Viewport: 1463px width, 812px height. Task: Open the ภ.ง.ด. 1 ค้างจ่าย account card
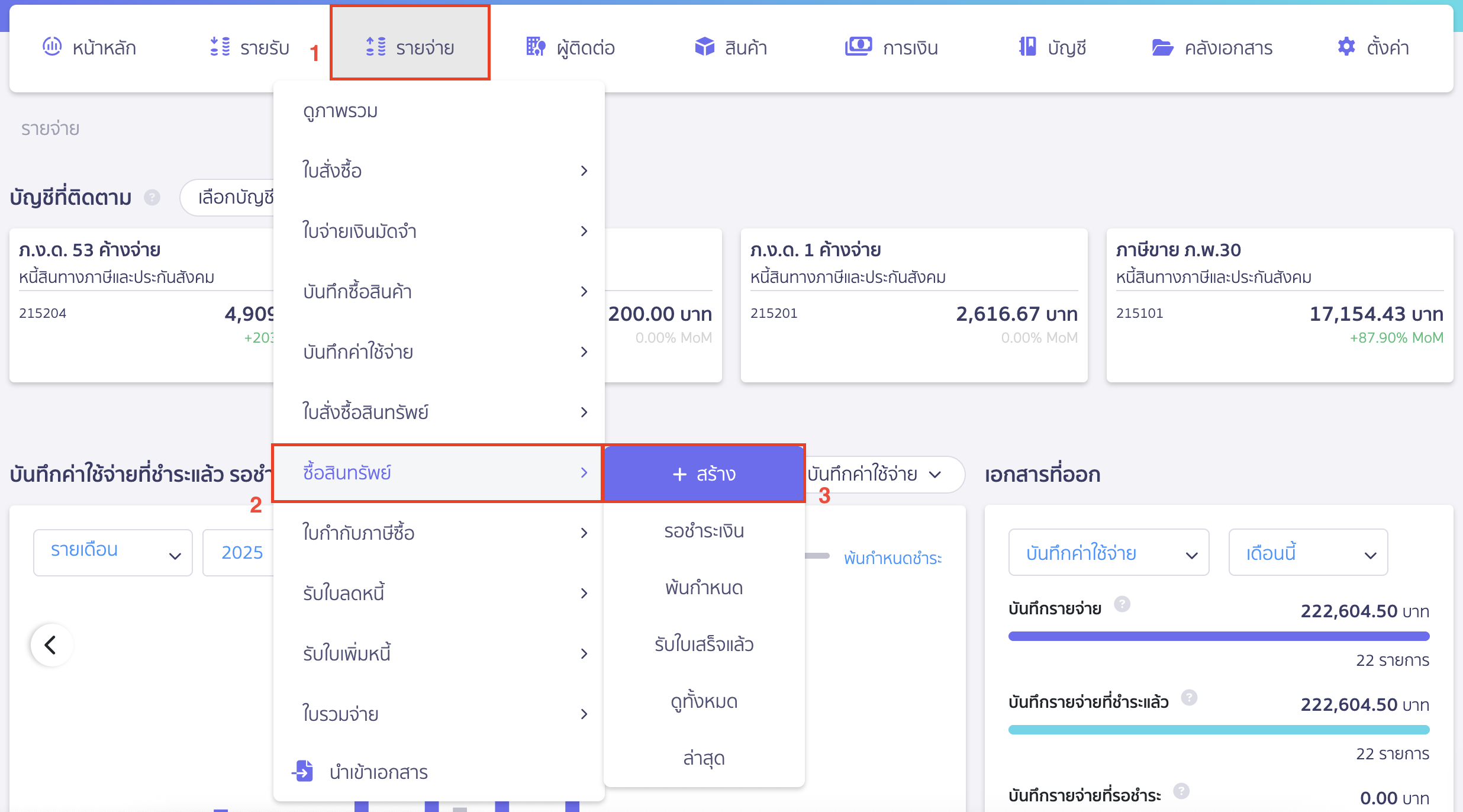point(914,305)
